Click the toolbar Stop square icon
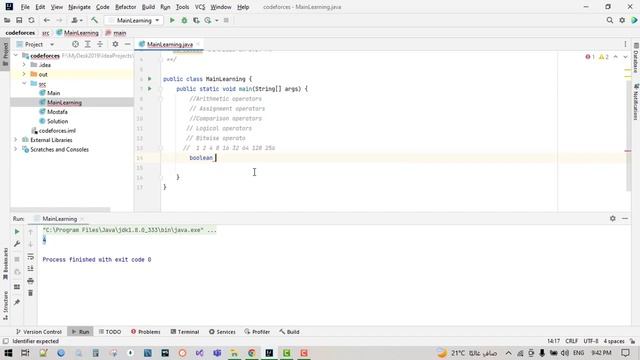 coord(226,20)
